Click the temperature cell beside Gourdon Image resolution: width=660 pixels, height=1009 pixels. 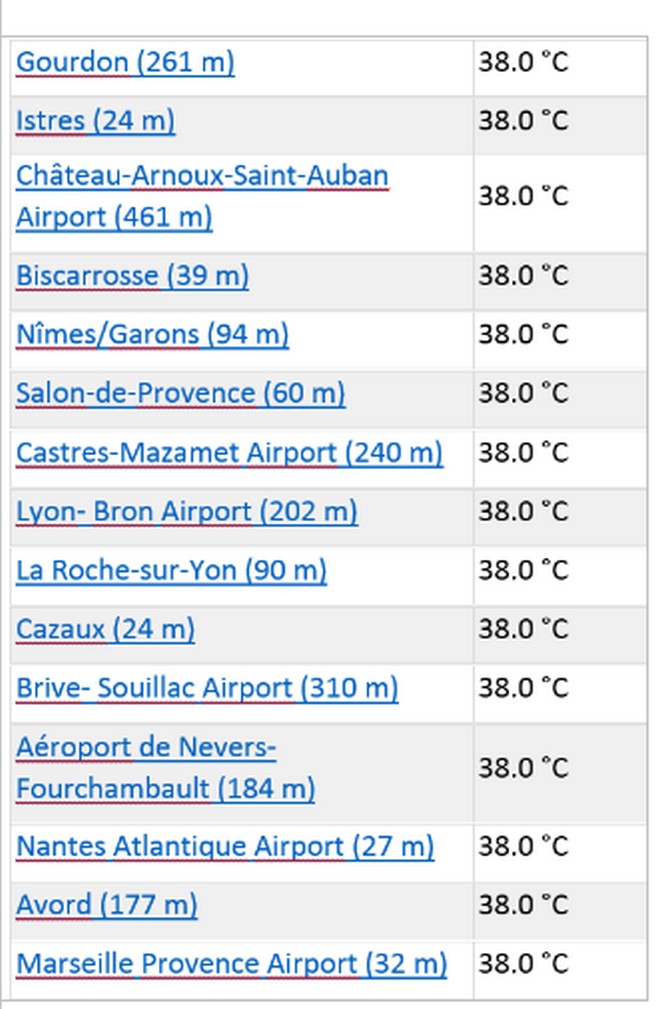[x=523, y=62]
